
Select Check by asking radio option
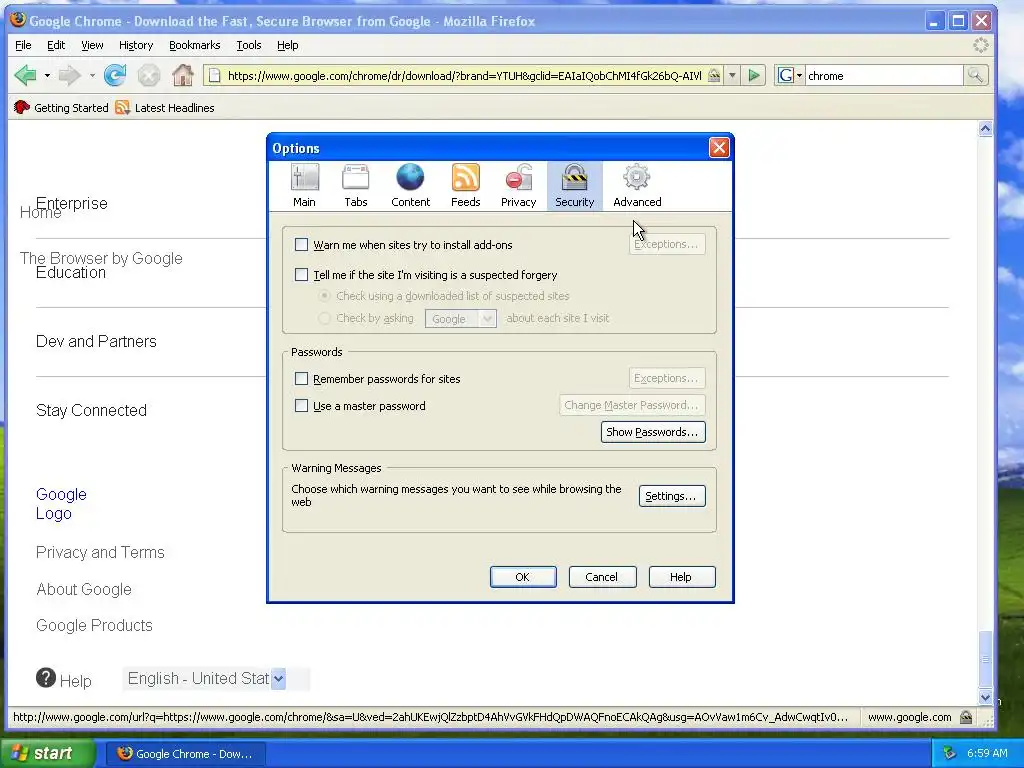point(324,318)
